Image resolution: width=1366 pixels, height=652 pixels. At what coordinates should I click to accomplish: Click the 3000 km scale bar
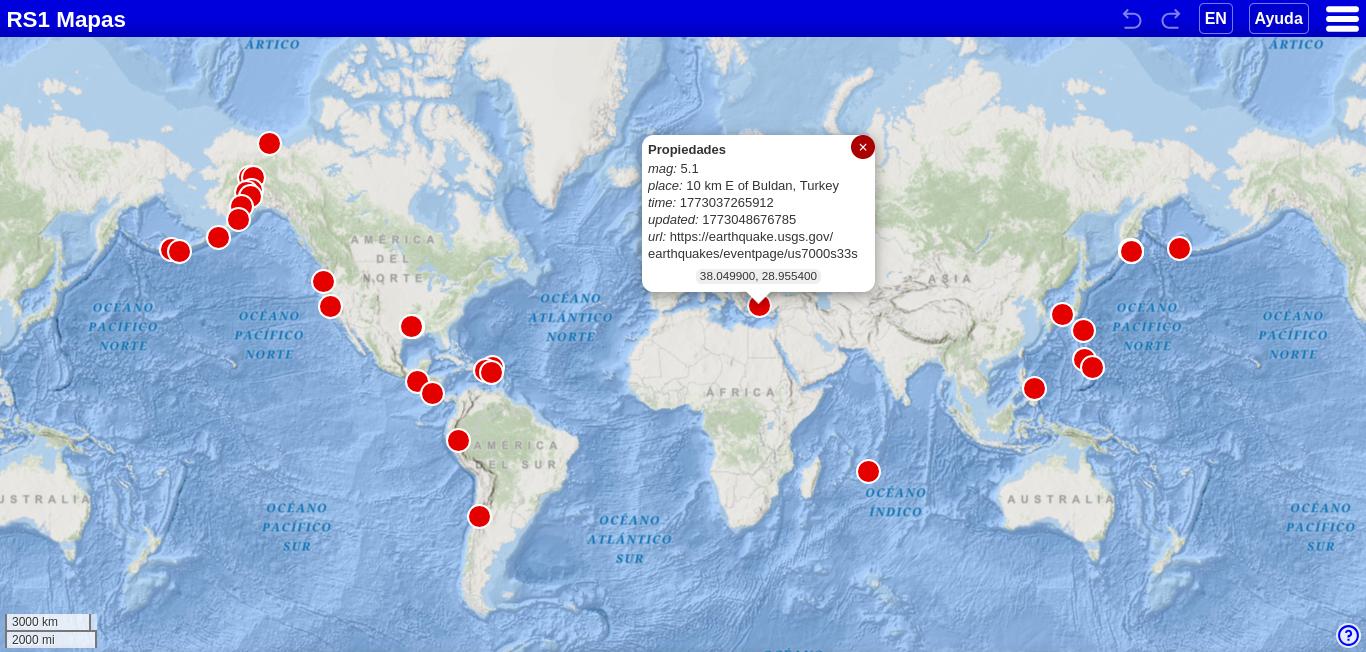point(48,622)
